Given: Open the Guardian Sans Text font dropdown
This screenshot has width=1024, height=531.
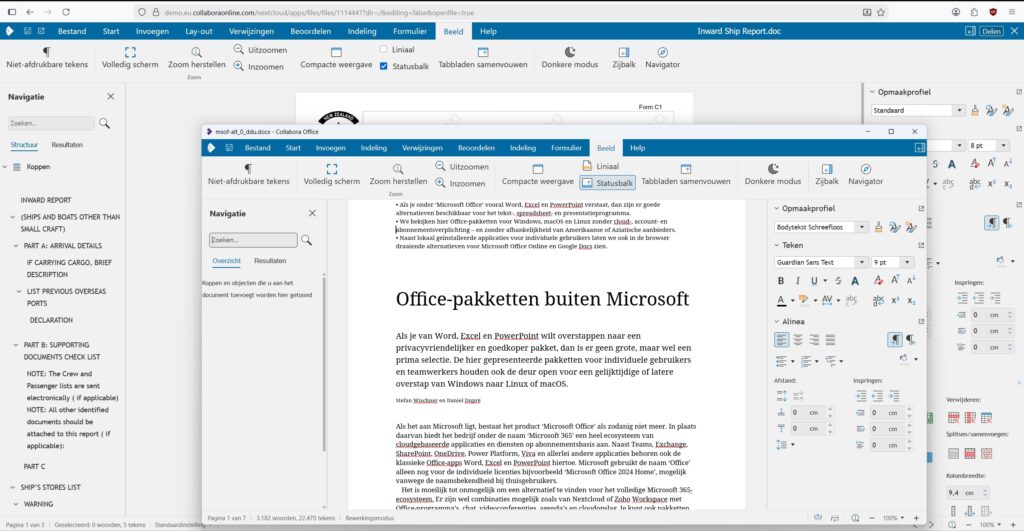Looking at the screenshot, I should coord(861,262).
